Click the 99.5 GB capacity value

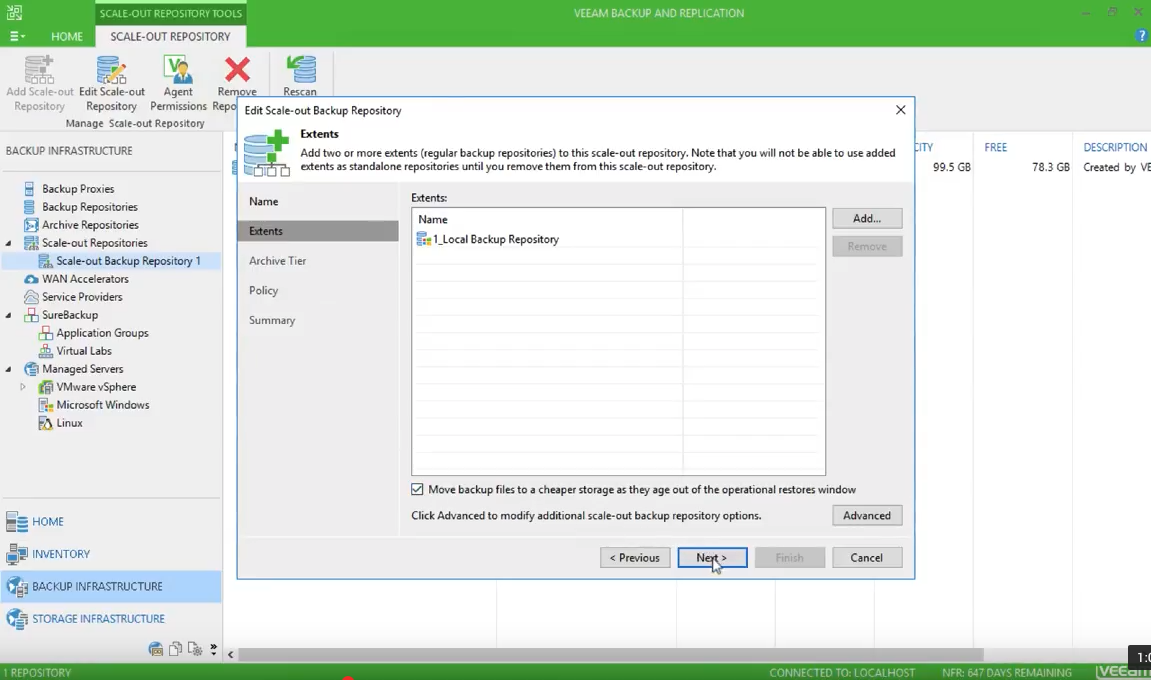[x=951, y=167]
